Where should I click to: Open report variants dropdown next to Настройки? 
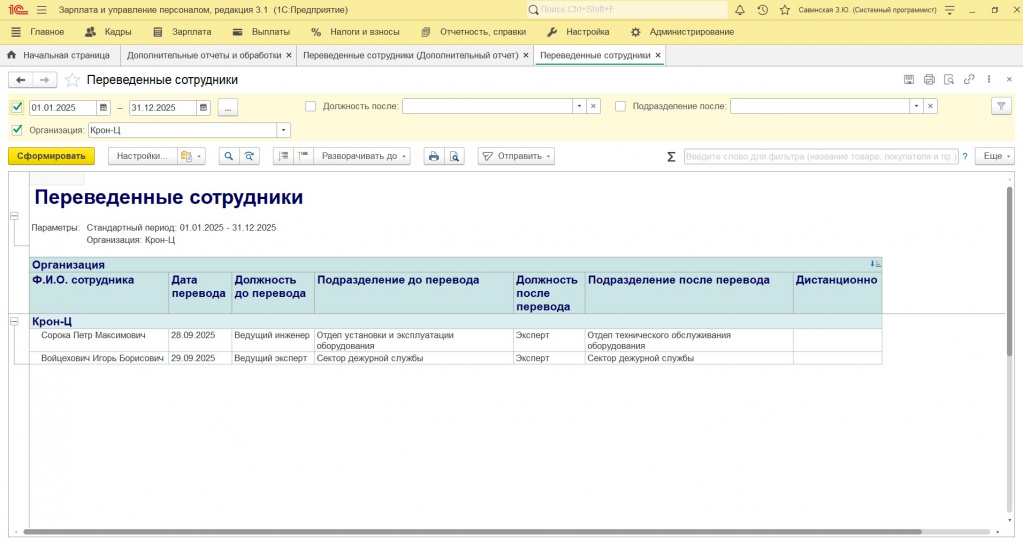(x=191, y=157)
